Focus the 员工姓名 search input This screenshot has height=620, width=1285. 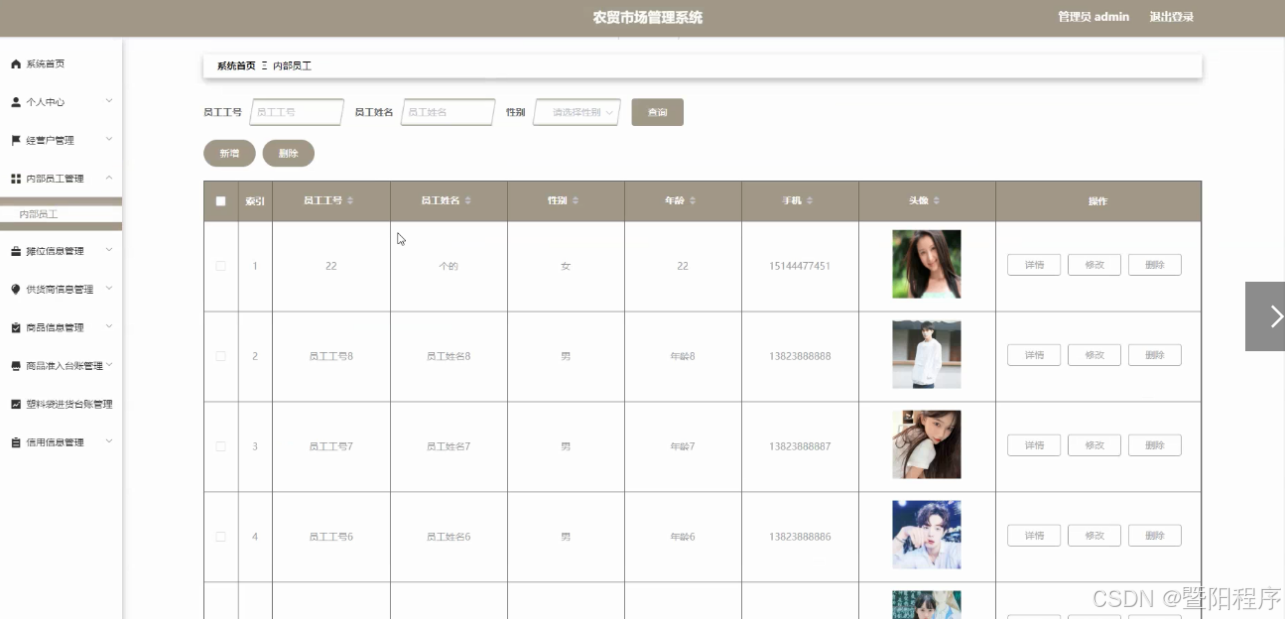point(448,112)
